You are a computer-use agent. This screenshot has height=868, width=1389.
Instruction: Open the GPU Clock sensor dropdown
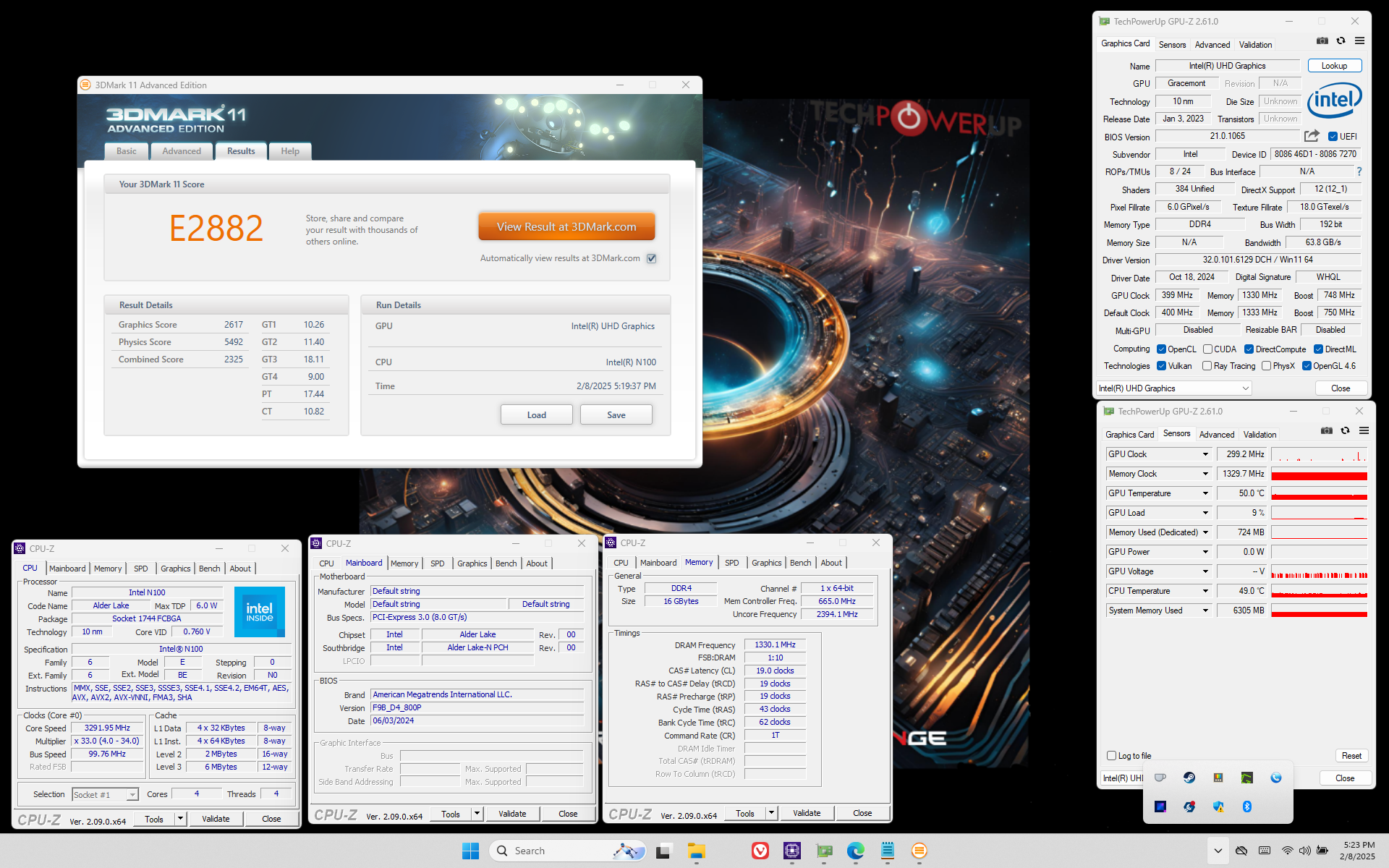1205,454
